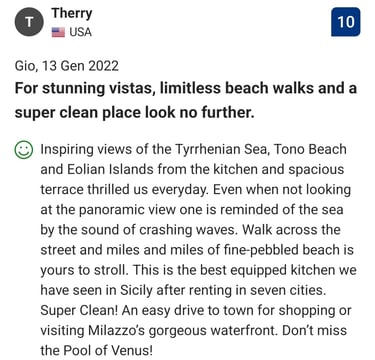Click the words "Super Clean!" in the review body
This screenshot has height=360, width=375.
point(79,310)
